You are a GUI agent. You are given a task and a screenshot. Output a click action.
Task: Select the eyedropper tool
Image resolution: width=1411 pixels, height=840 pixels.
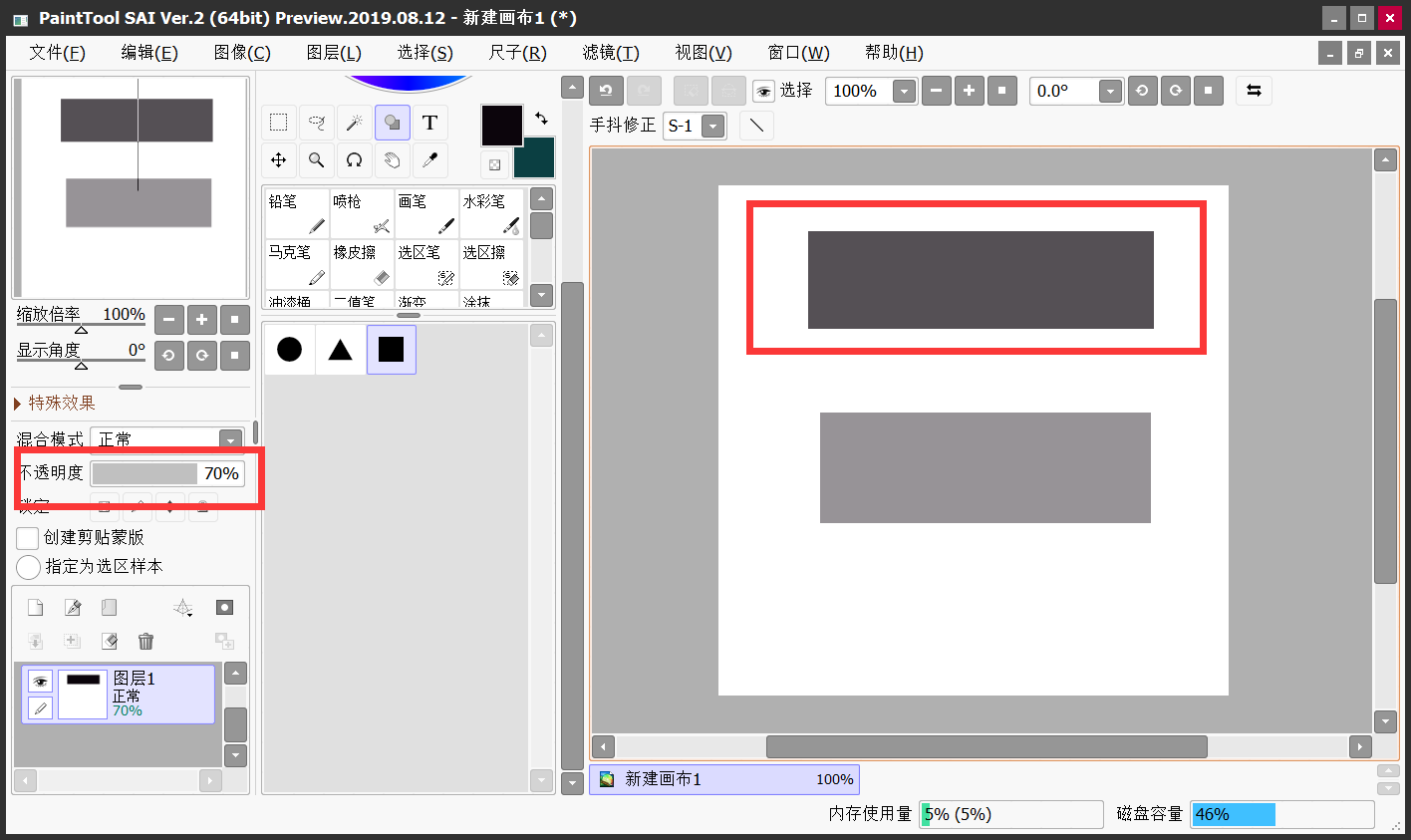430,159
